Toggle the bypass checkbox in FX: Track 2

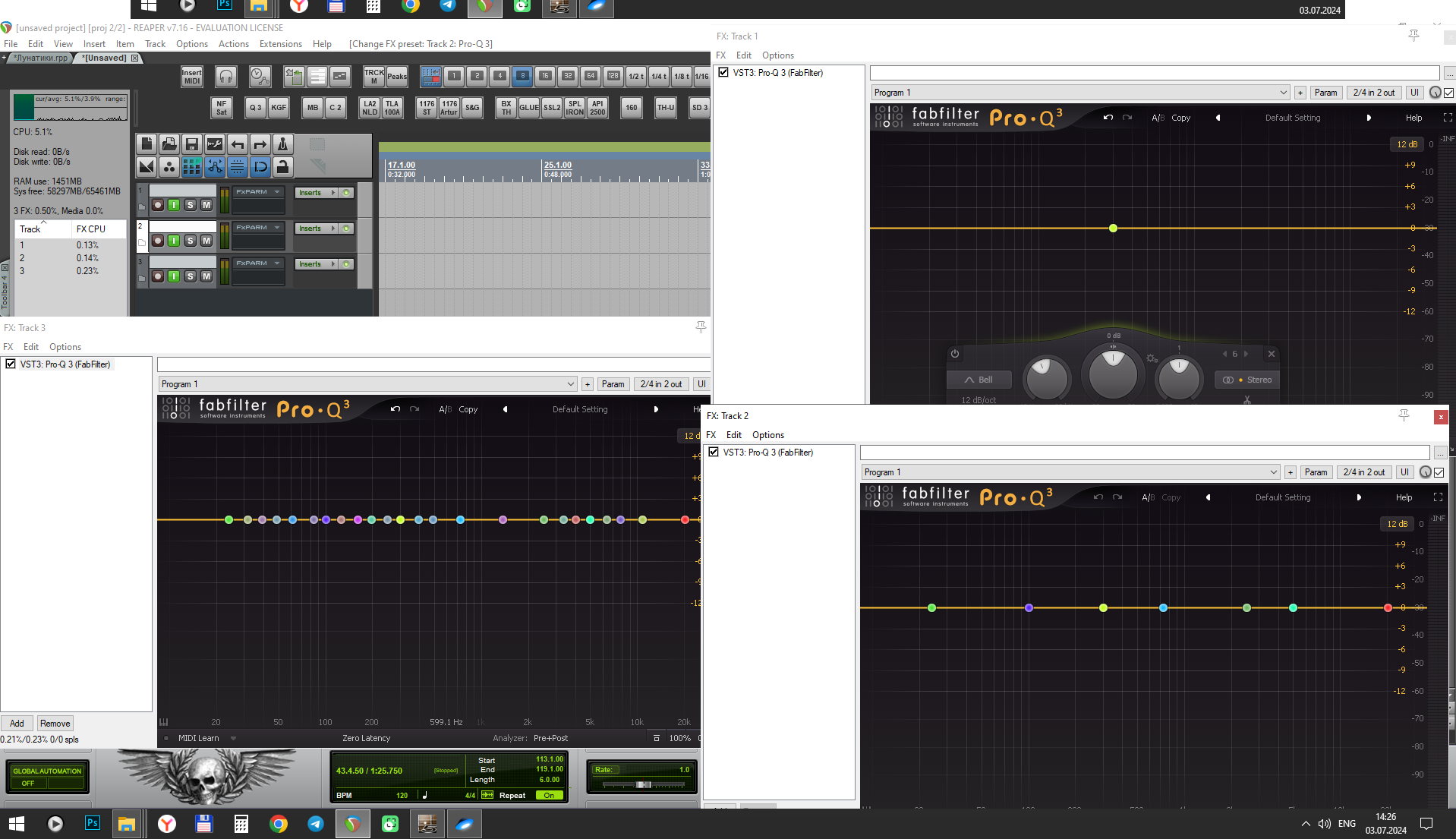point(1439,472)
